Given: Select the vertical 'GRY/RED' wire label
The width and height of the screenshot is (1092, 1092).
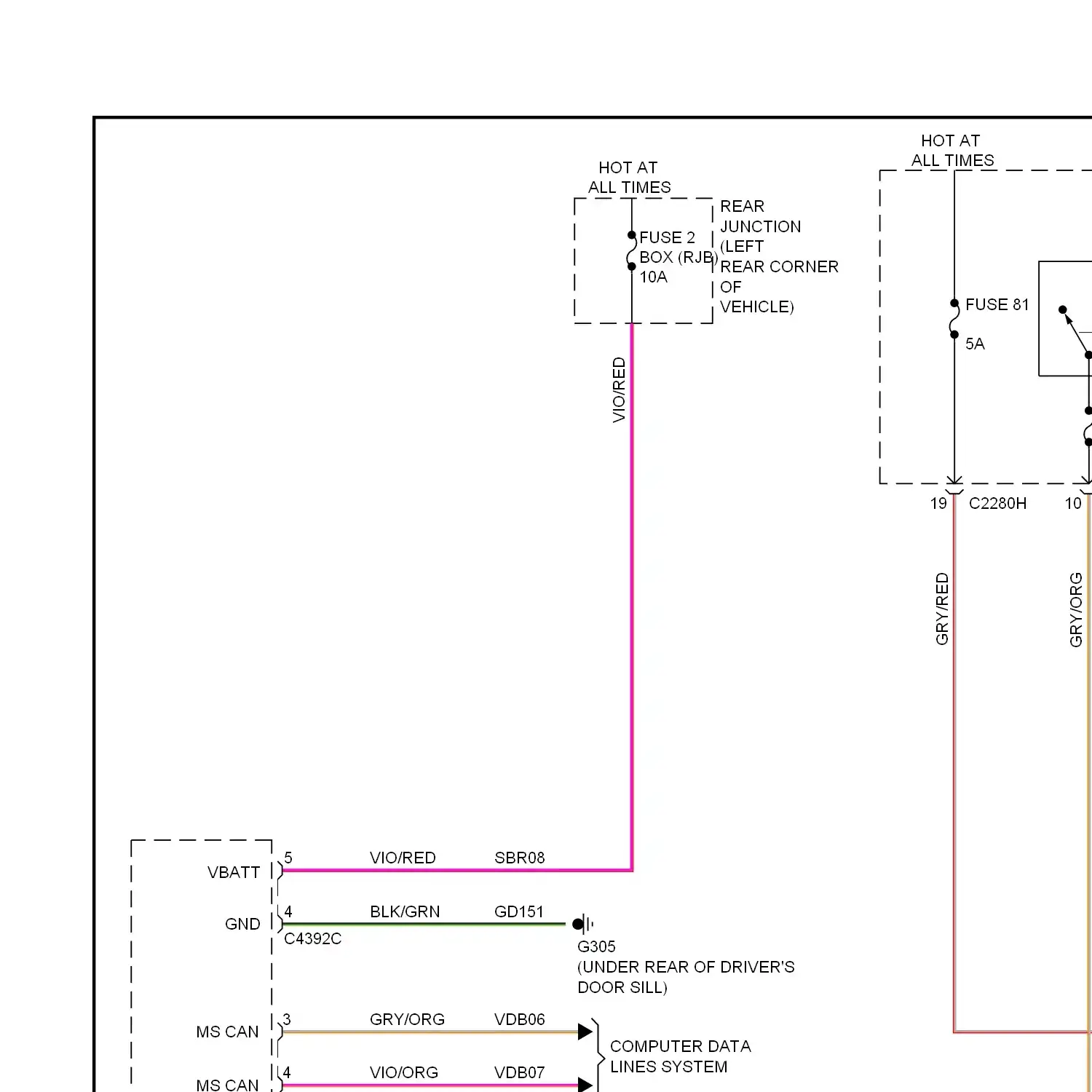Looking at the screenshot, I should point(942,609).
